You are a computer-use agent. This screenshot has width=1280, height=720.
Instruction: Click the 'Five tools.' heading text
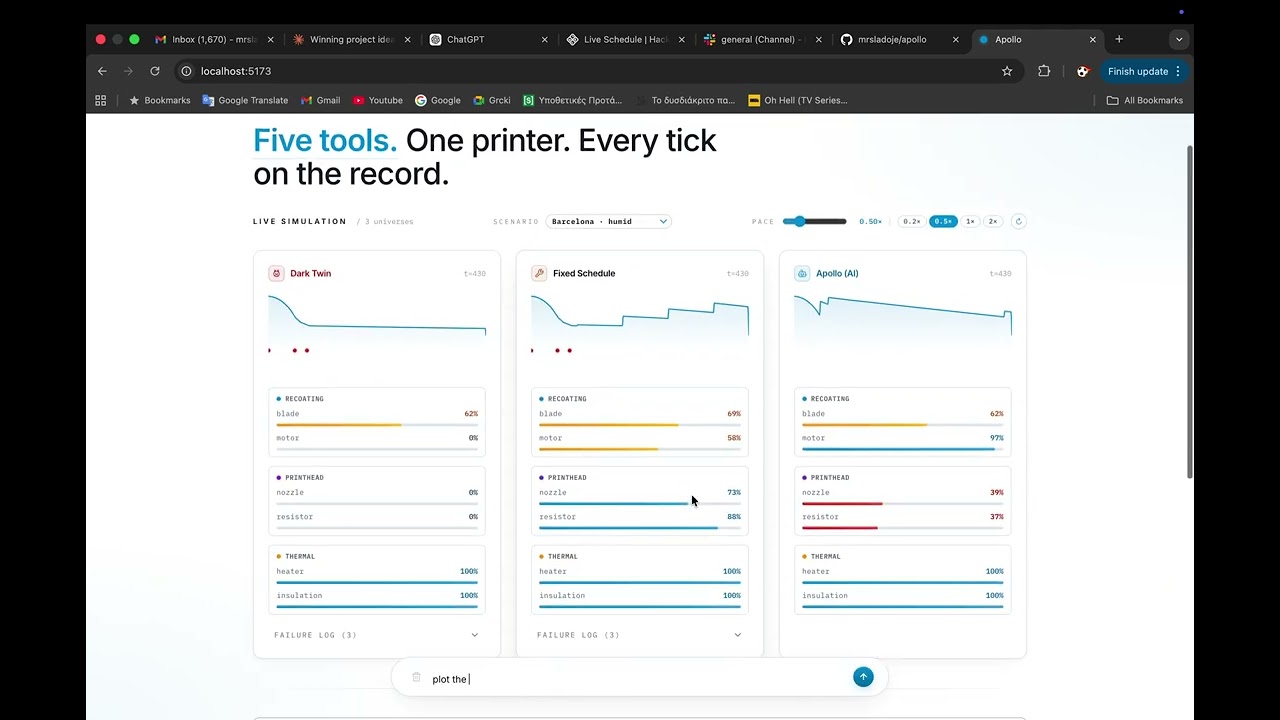point(325,141)
